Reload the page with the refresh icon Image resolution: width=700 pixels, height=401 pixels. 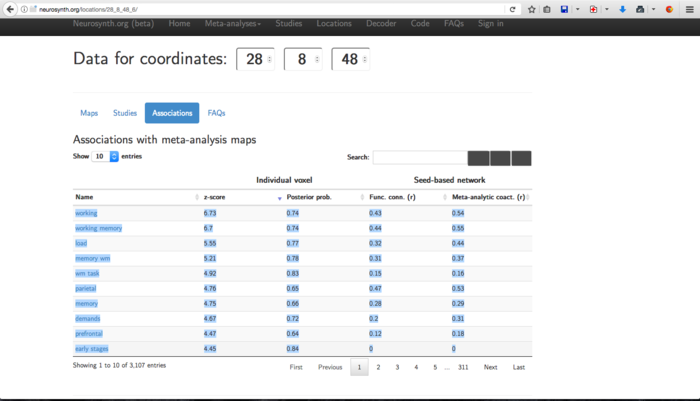513,9
